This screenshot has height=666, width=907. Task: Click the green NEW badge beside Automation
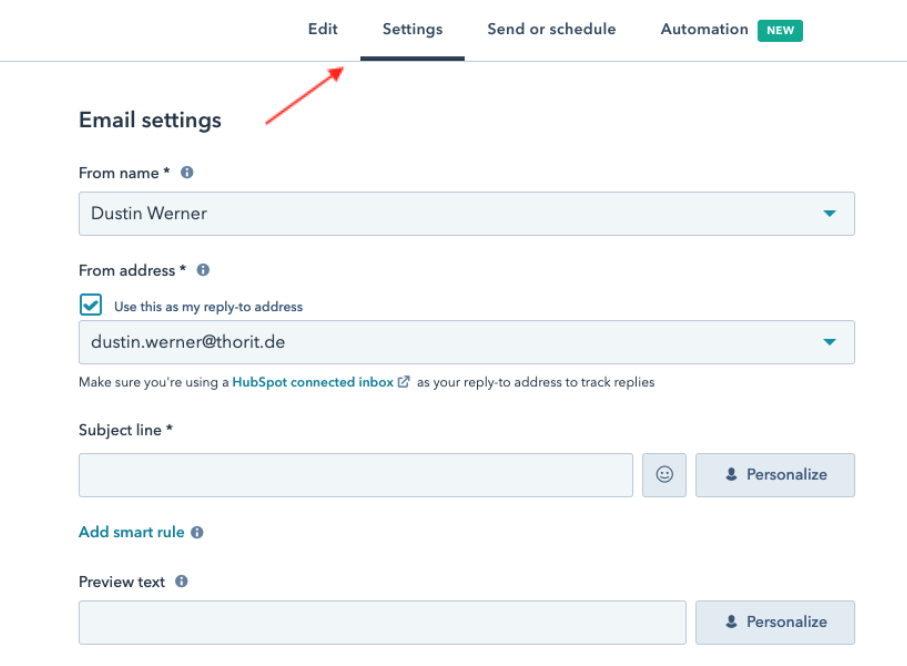(780, 30)
